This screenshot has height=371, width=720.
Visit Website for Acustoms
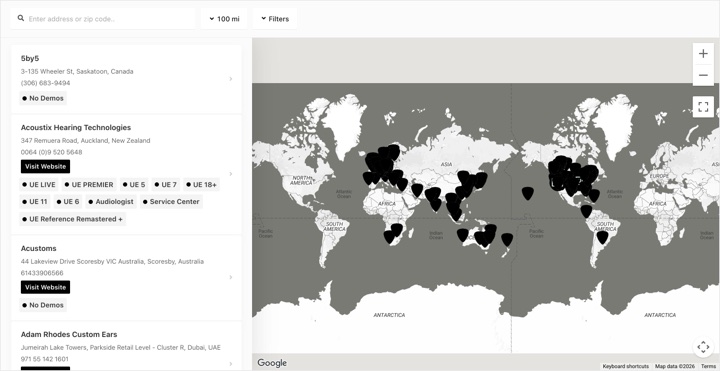[x=45, y=287]
